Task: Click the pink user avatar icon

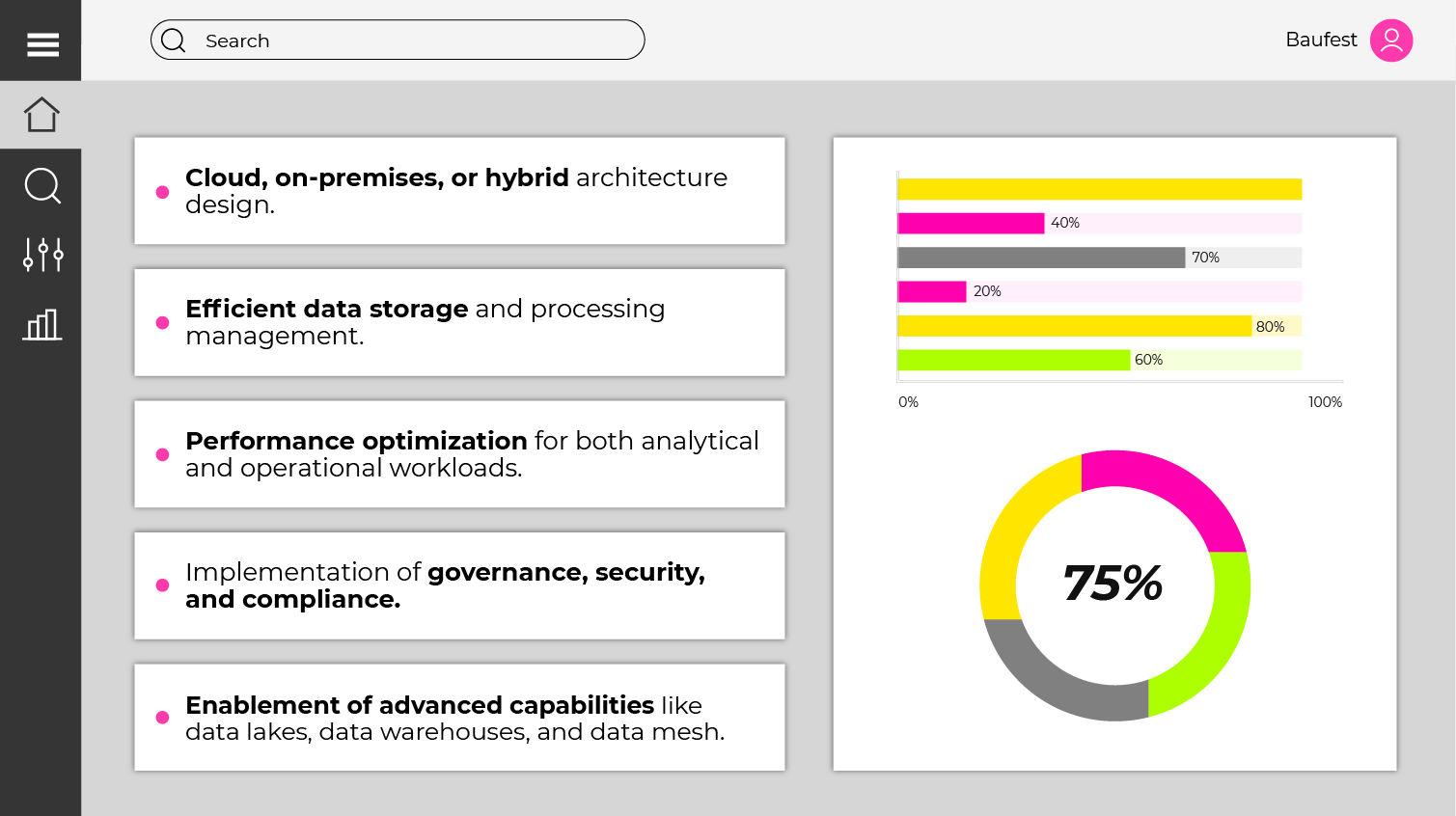Action: (x=1390, y=41)
